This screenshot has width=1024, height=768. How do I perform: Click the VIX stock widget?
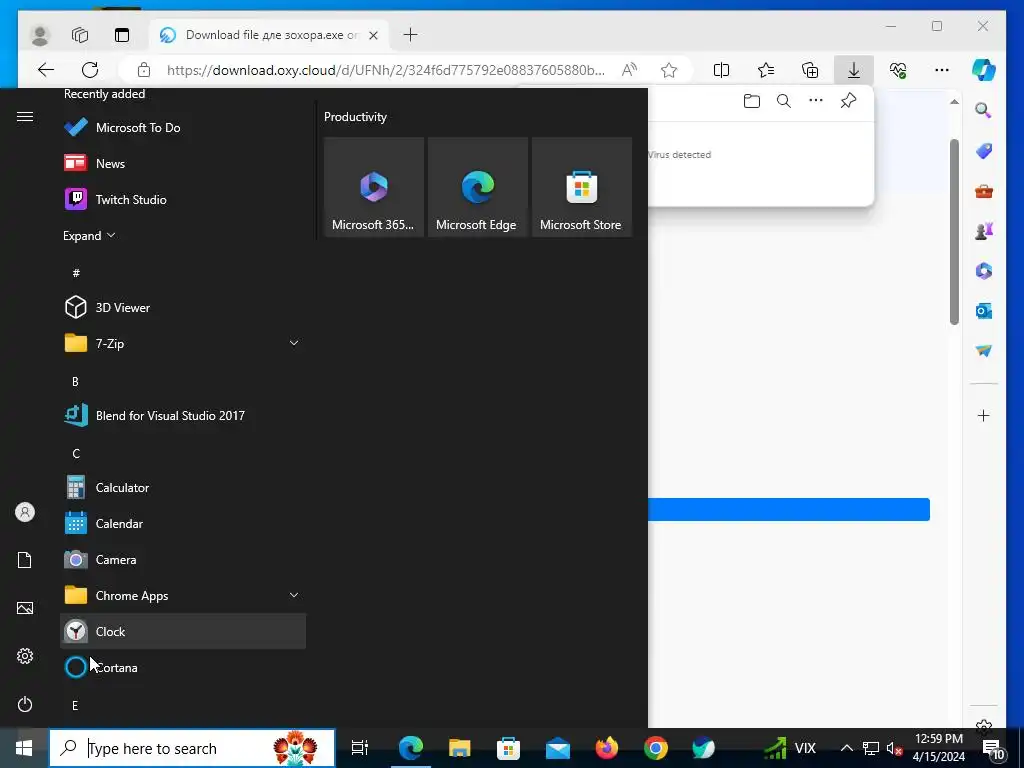pyautogui.click(x=790, y=748)
